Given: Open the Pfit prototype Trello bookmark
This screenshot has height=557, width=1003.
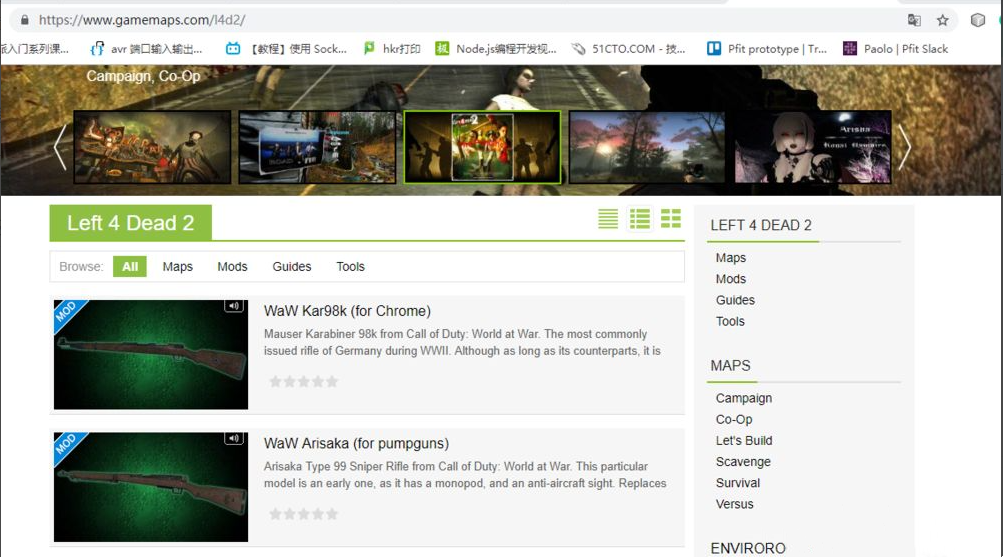Looking at the screenshot, I should 767,49.
